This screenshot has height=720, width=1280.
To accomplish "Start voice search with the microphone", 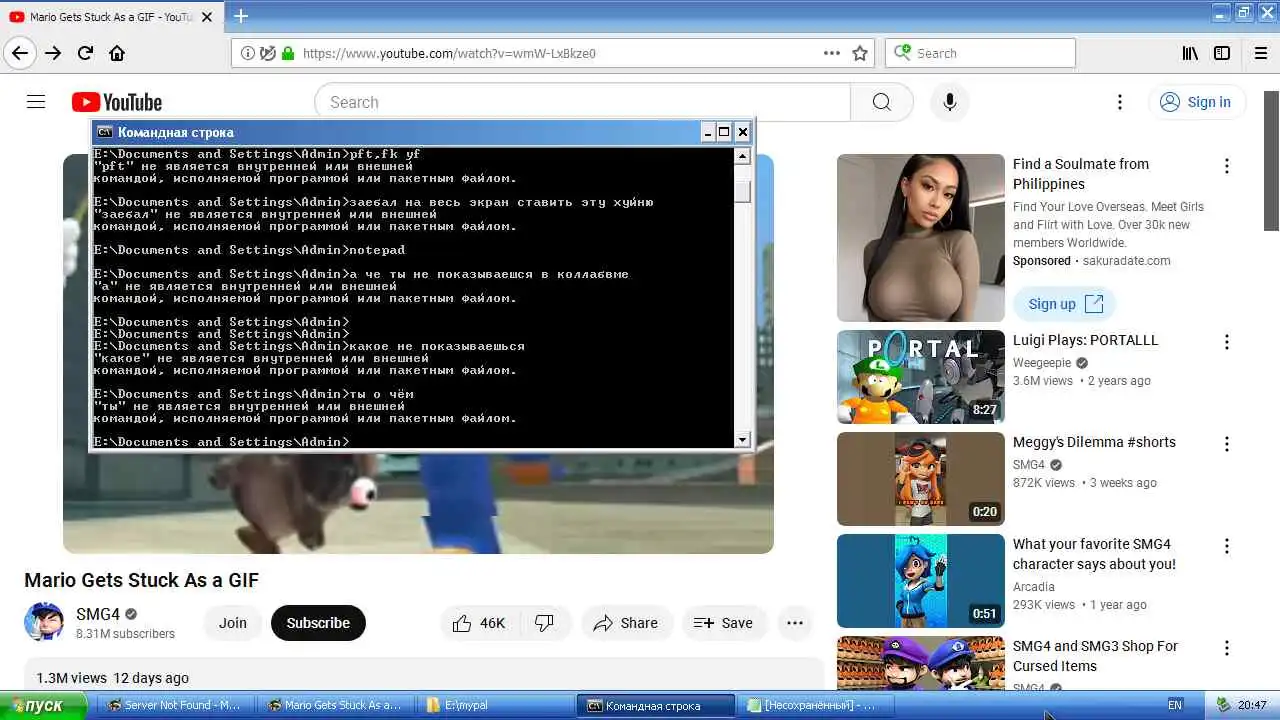I will click(950, 102).
